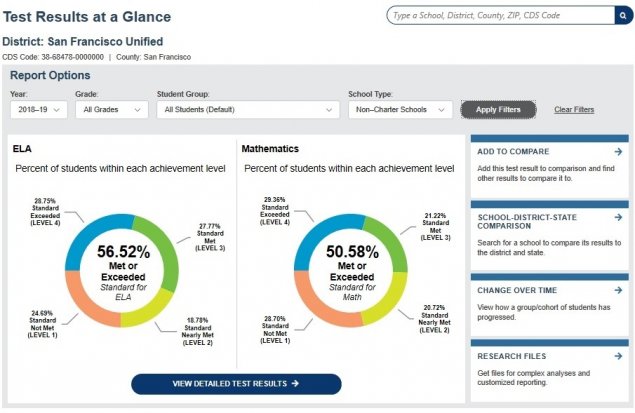Click View Detailed Test Results button
This screenshot has width=635, height=413.
click(236, 384)
